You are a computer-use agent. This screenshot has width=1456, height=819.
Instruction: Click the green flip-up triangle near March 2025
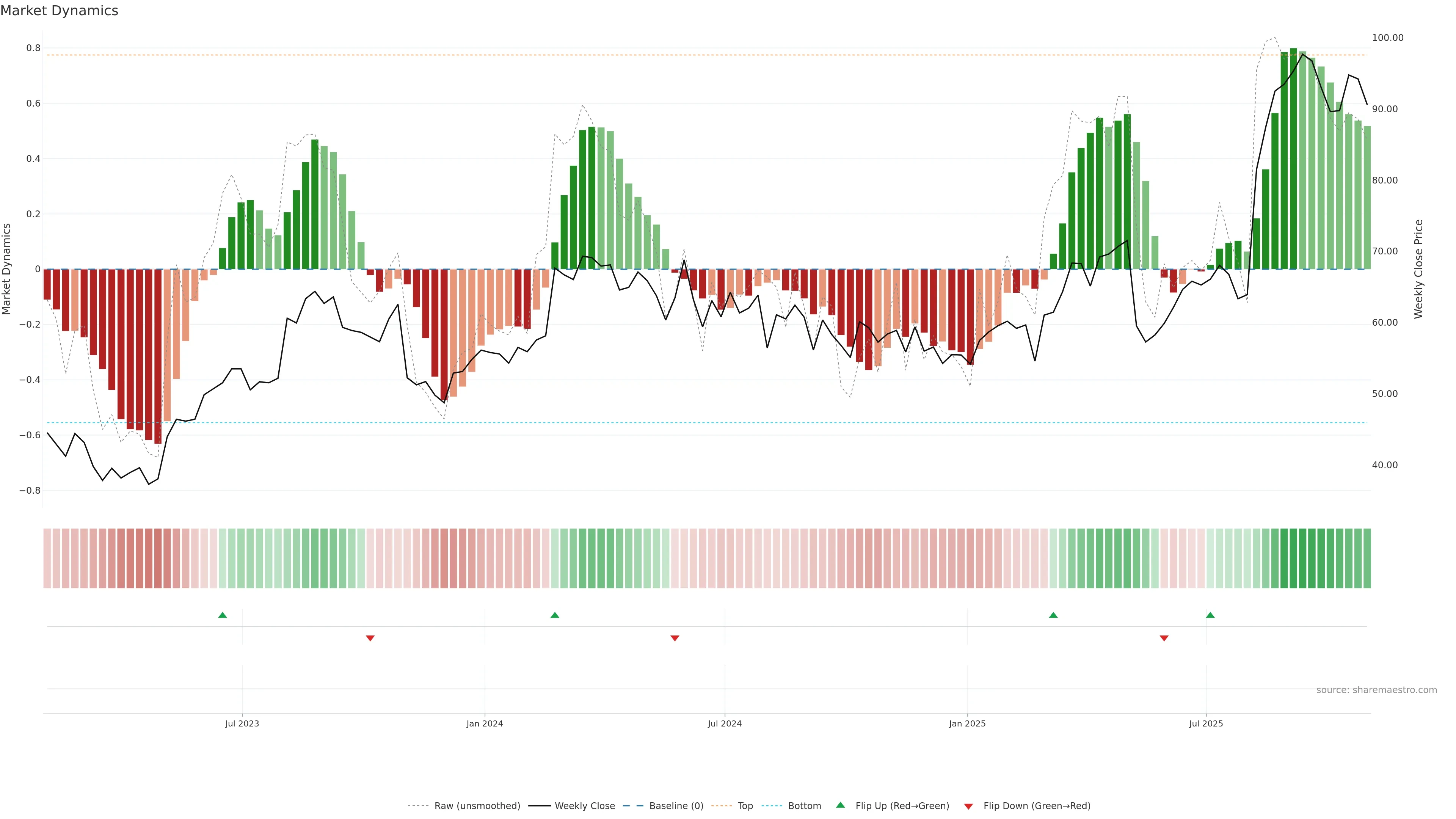point(1053,615)
